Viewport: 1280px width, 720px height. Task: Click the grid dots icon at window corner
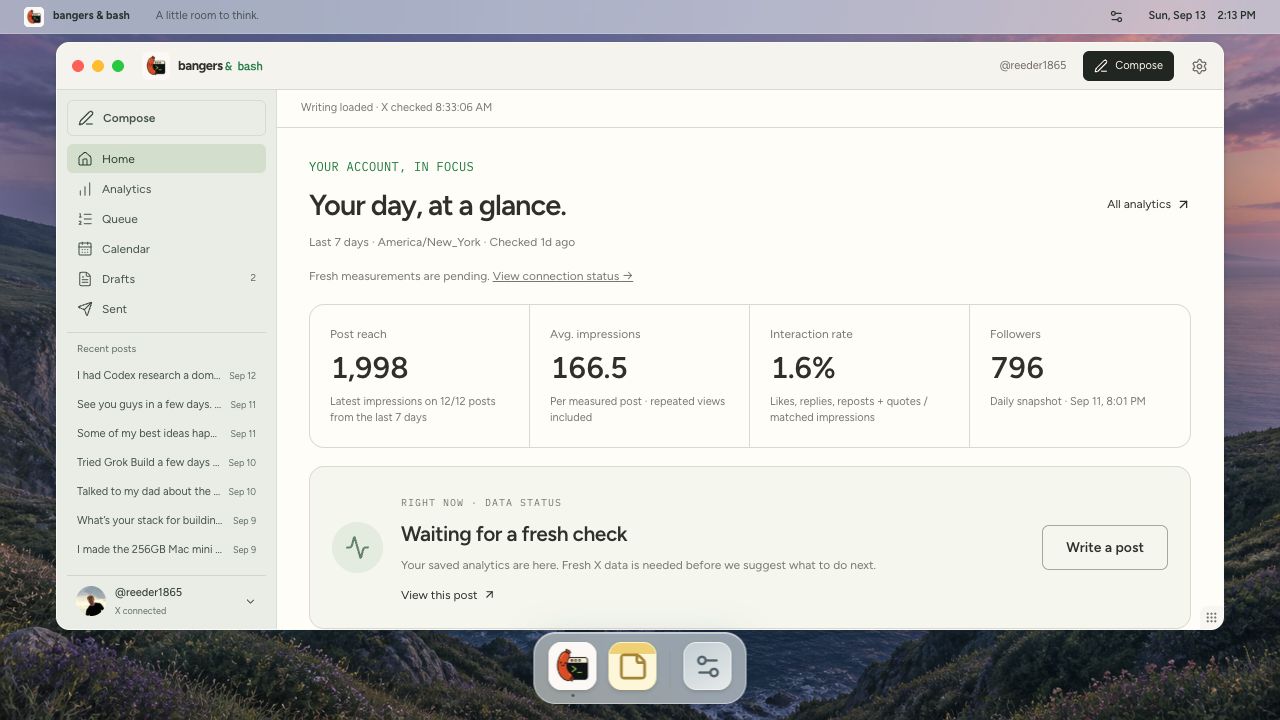[1211, 617]
